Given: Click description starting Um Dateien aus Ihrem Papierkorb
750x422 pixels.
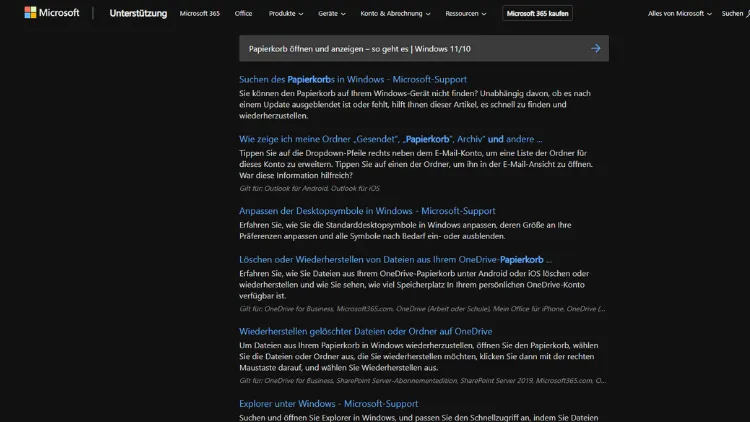Looking at the screenshot, I should (x=419, y=356).
